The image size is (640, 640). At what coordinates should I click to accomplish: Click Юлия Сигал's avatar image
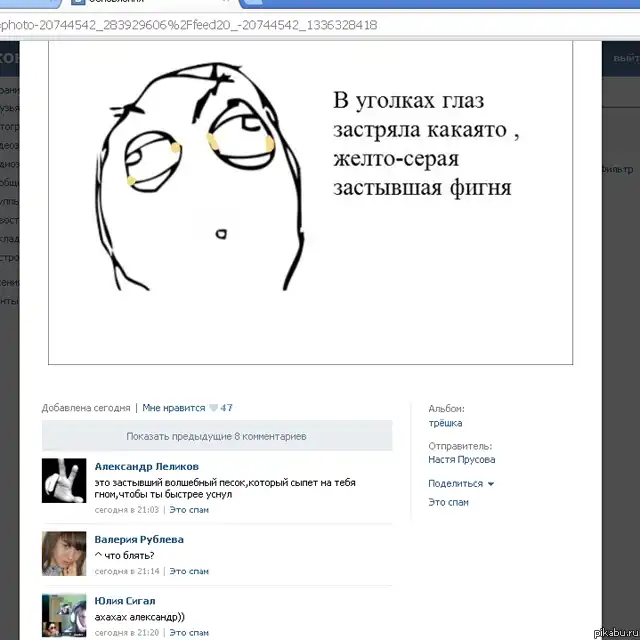64,615
